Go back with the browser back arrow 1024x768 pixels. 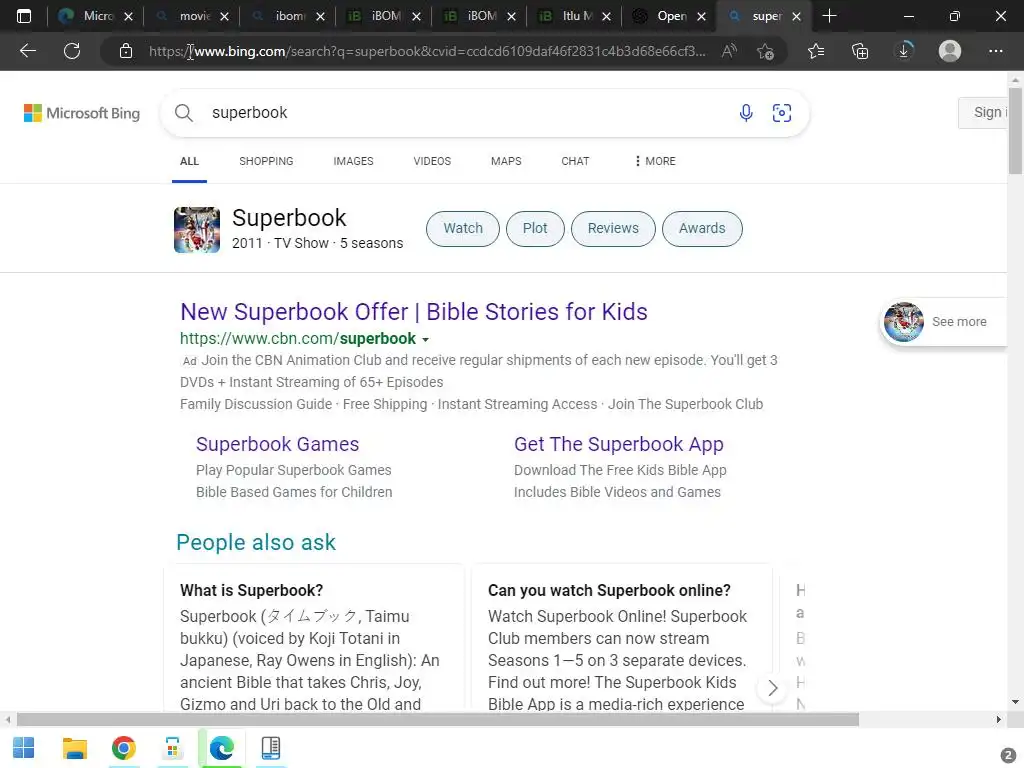(x=27, y=51)
